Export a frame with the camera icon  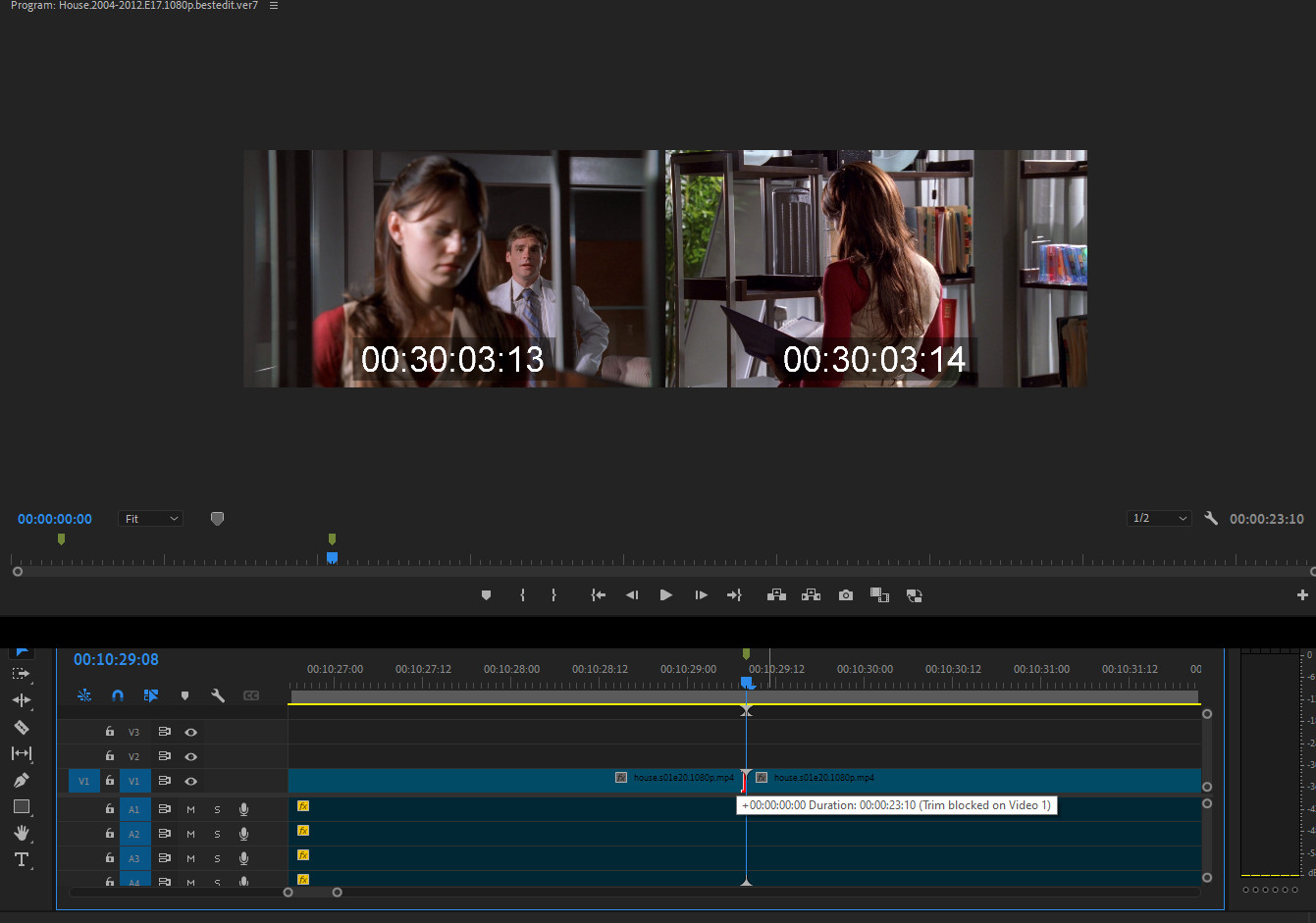coord(846,595)
